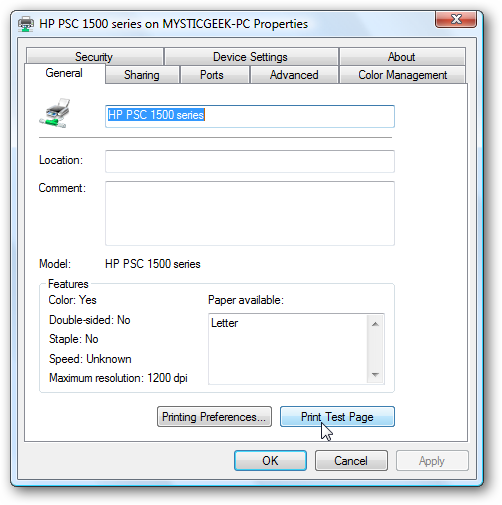Confirm with the OK button
502x505 pixels.
pos(270,461)
